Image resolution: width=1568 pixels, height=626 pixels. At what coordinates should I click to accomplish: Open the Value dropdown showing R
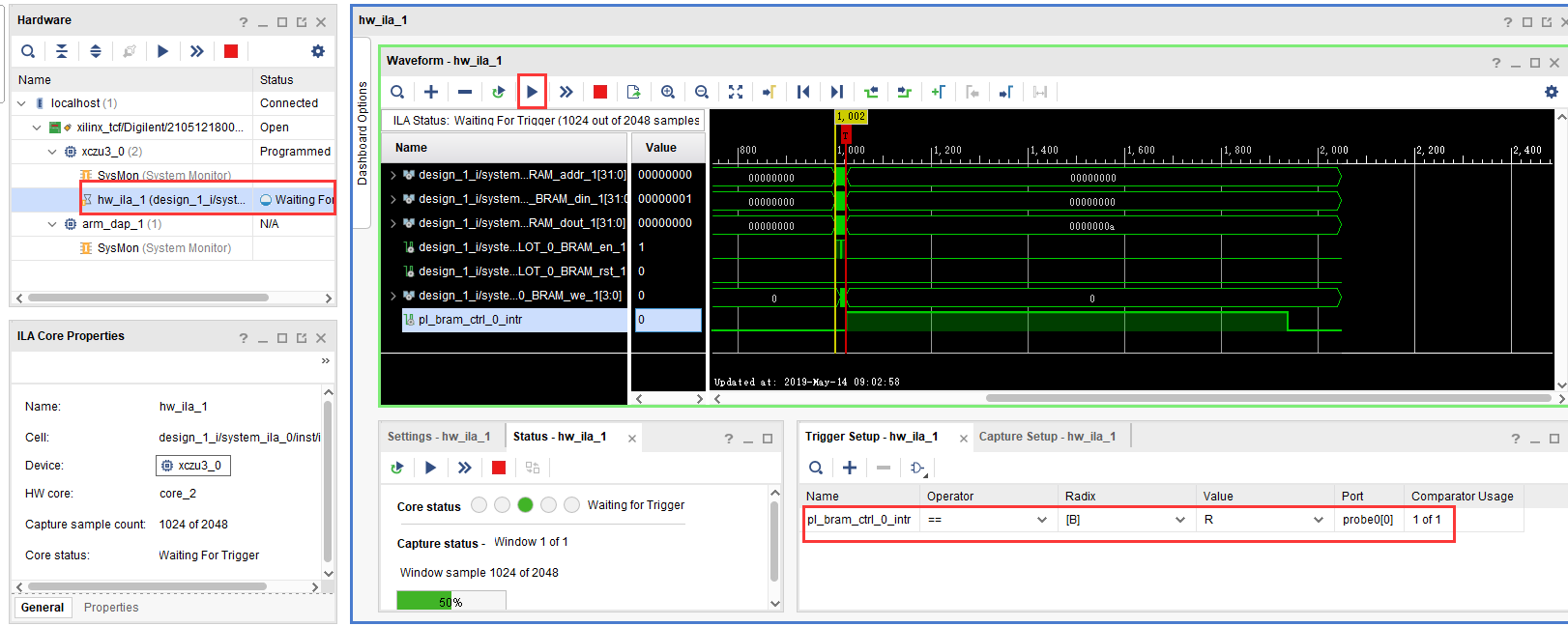click(1318, 520)
